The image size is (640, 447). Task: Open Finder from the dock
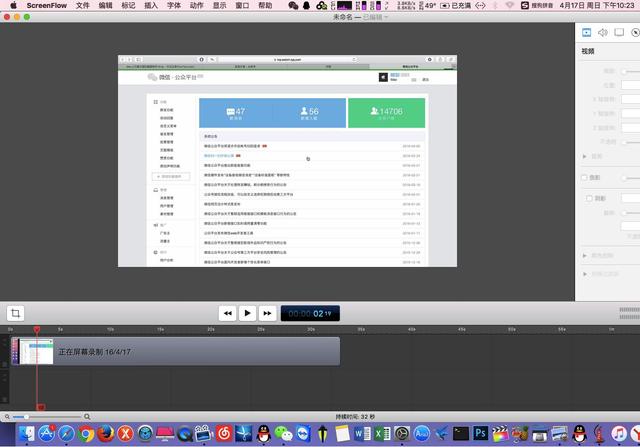coord(27,434)
